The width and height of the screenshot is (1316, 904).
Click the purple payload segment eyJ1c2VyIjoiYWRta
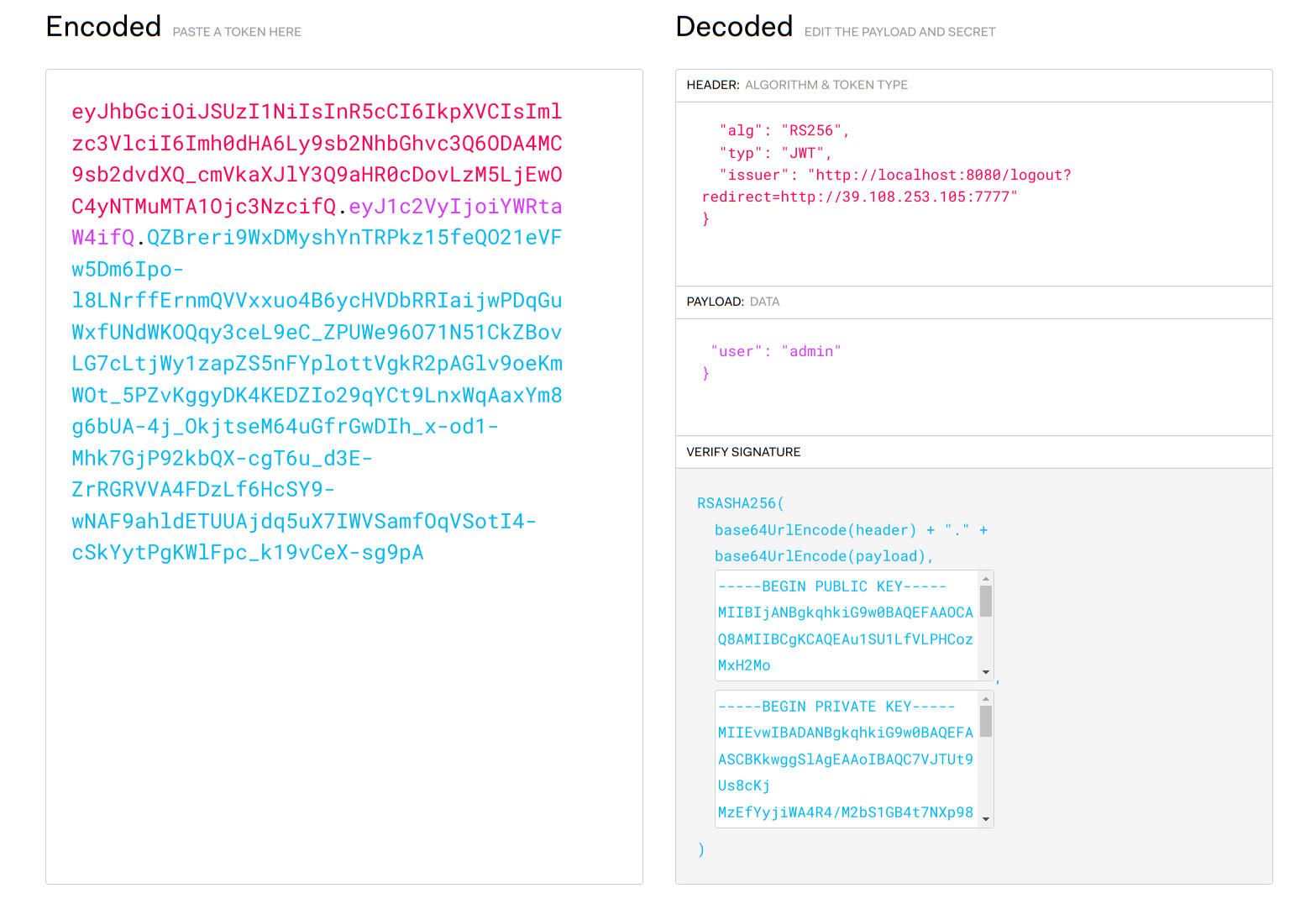pyautogui.click(x=455, y=207)
